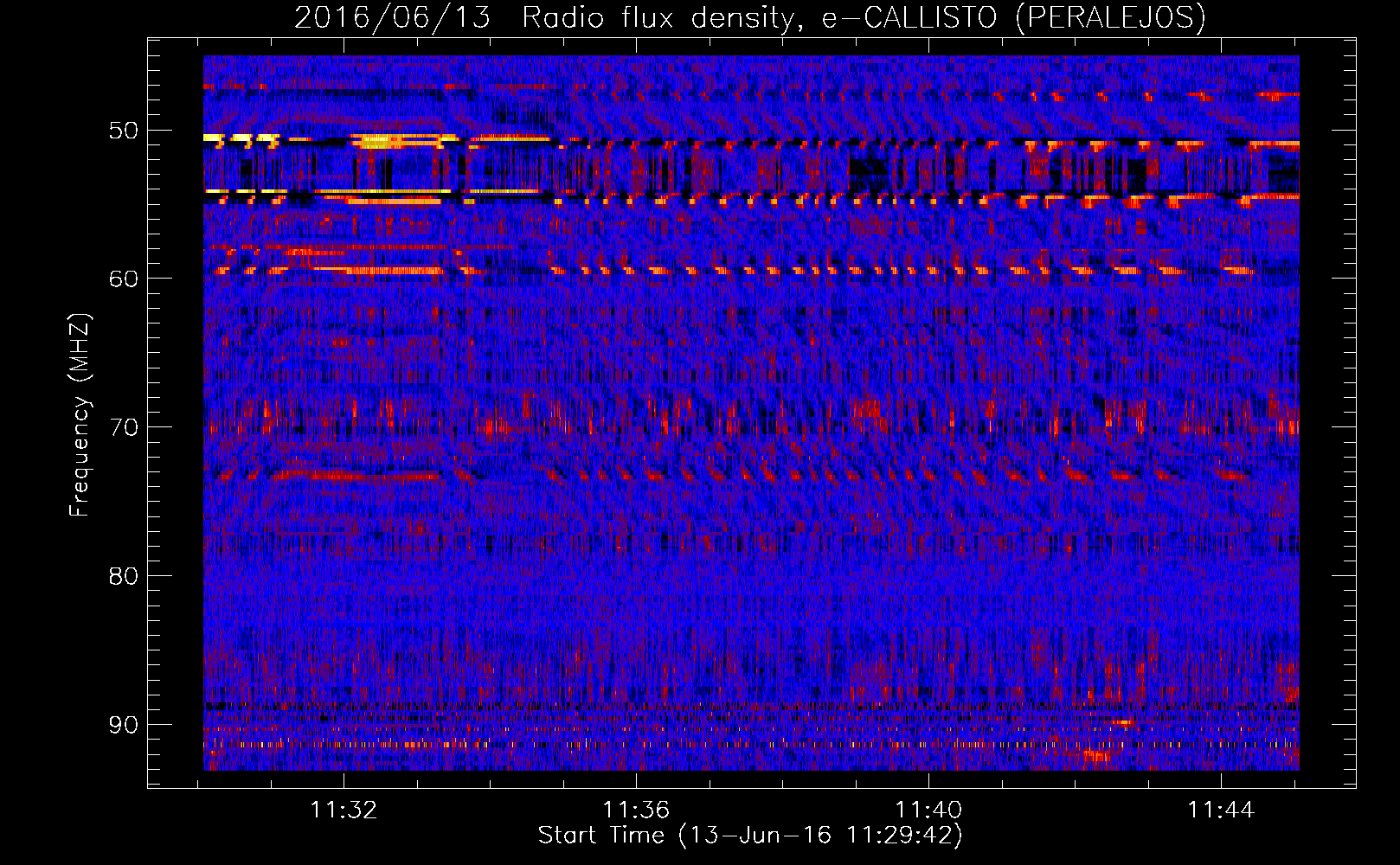Viewport: 1400px width, 865px height.
Task: Click the 50 frequency tick label
Action: (x=123, y=131)
